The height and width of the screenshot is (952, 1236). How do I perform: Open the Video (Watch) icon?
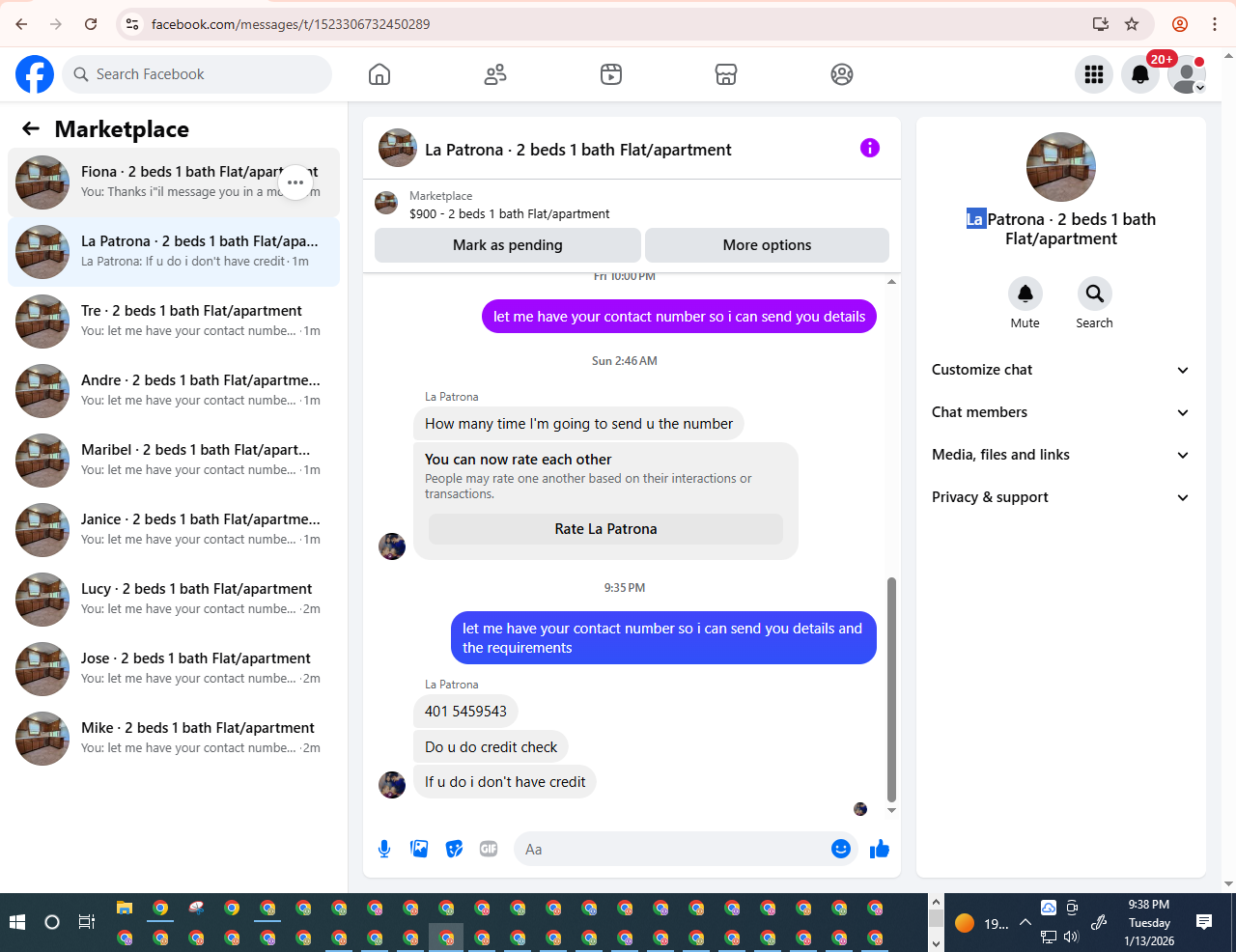pos(611,74)
